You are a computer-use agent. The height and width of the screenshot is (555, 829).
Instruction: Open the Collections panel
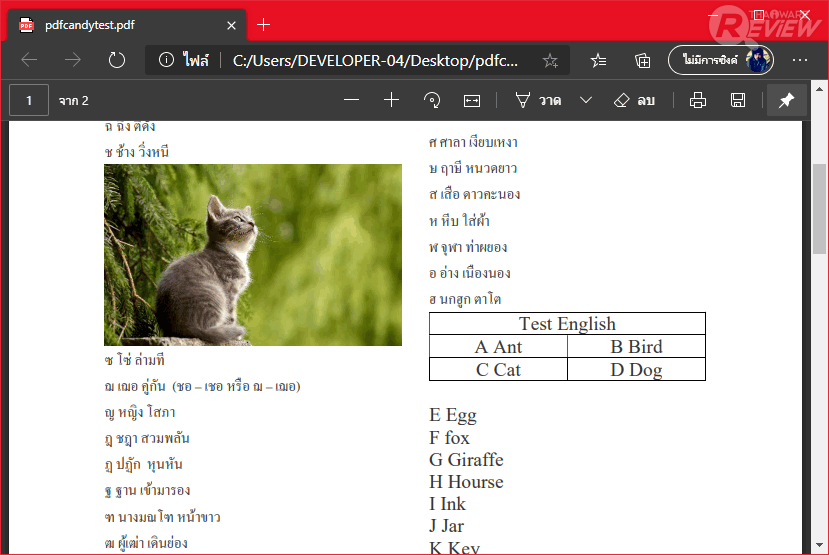pyautogui.click(x=643, y=60)
